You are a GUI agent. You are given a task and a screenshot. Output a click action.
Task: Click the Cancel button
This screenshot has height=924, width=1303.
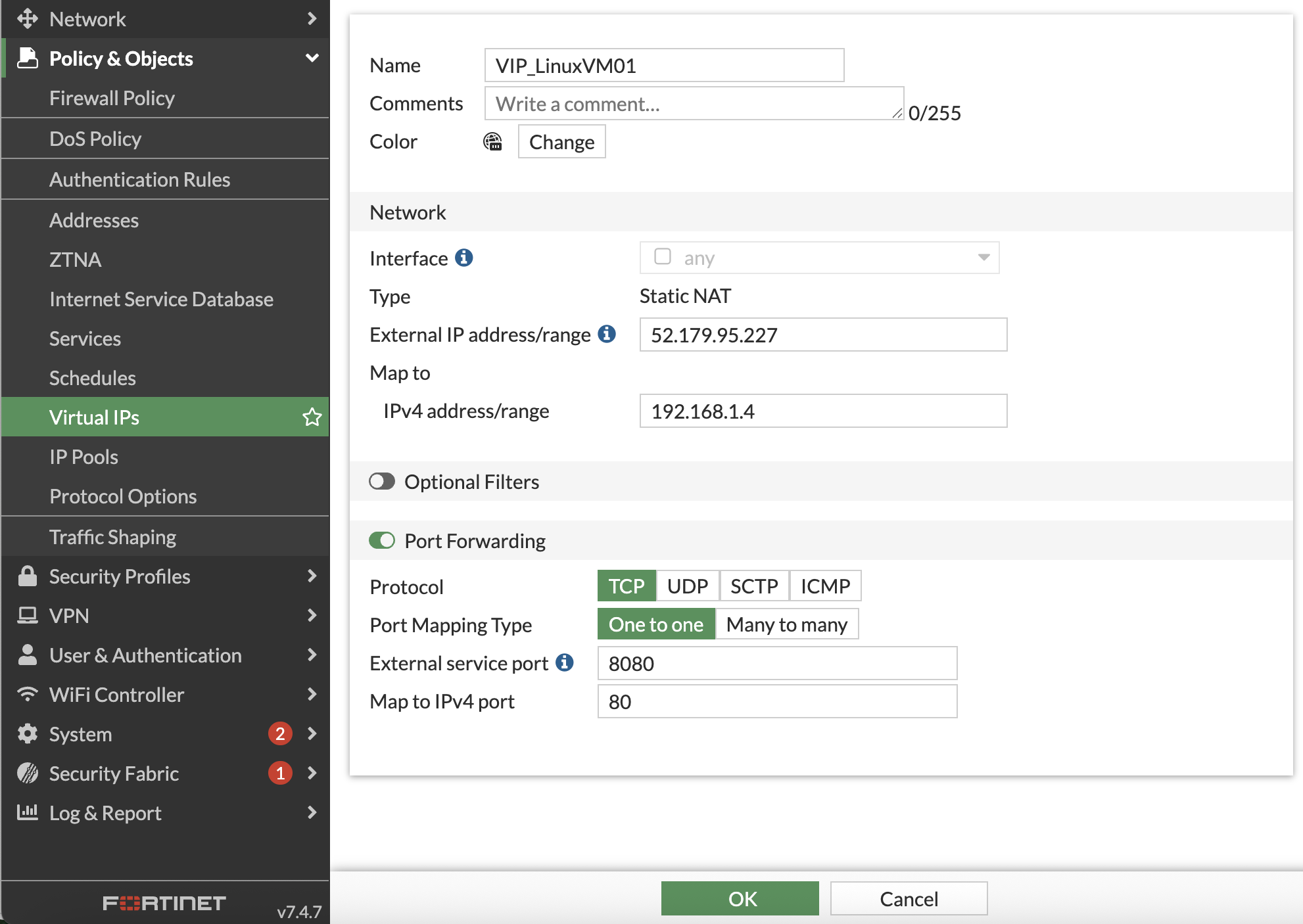(x=909, y=898)
